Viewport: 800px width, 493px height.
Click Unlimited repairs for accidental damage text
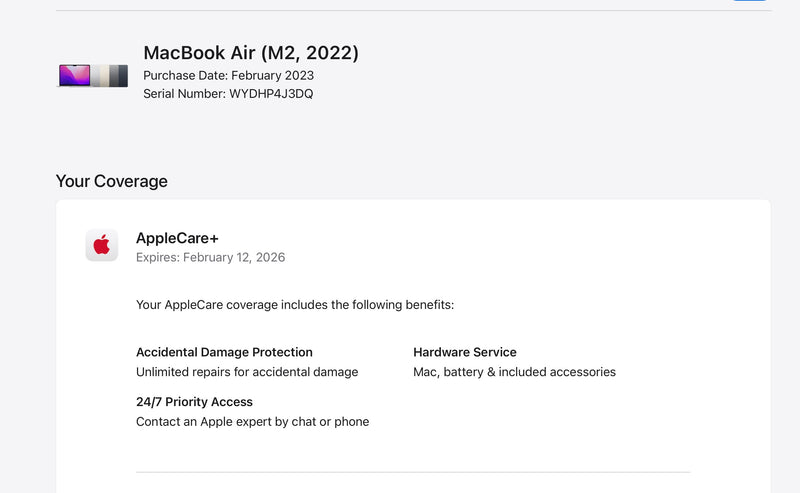pyautogui.click(x=247, y=372)
